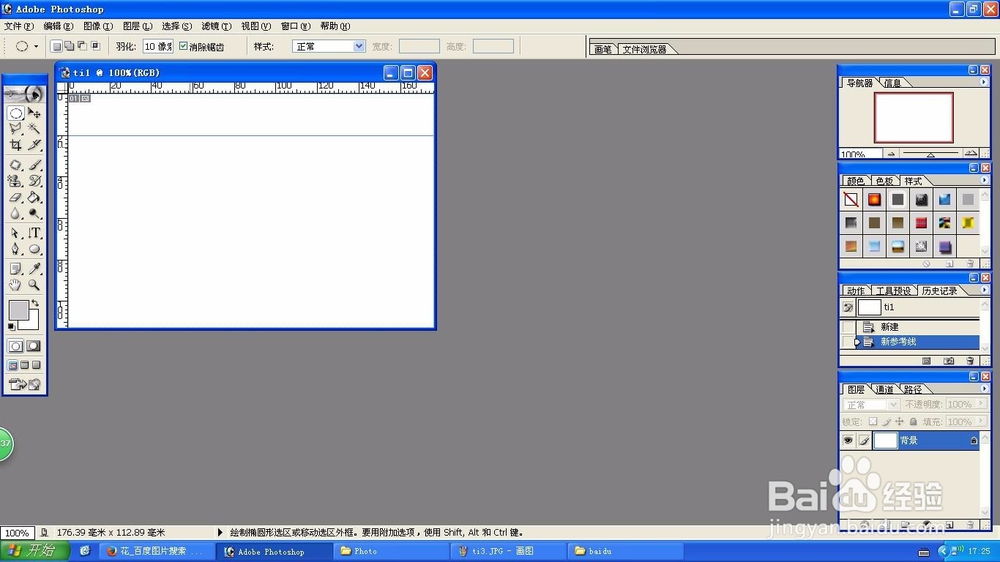Open the Layers panel flyout menu arrow
Image resolution: width=1000 pixels, height=562 pixels.
tap(983, 388)
